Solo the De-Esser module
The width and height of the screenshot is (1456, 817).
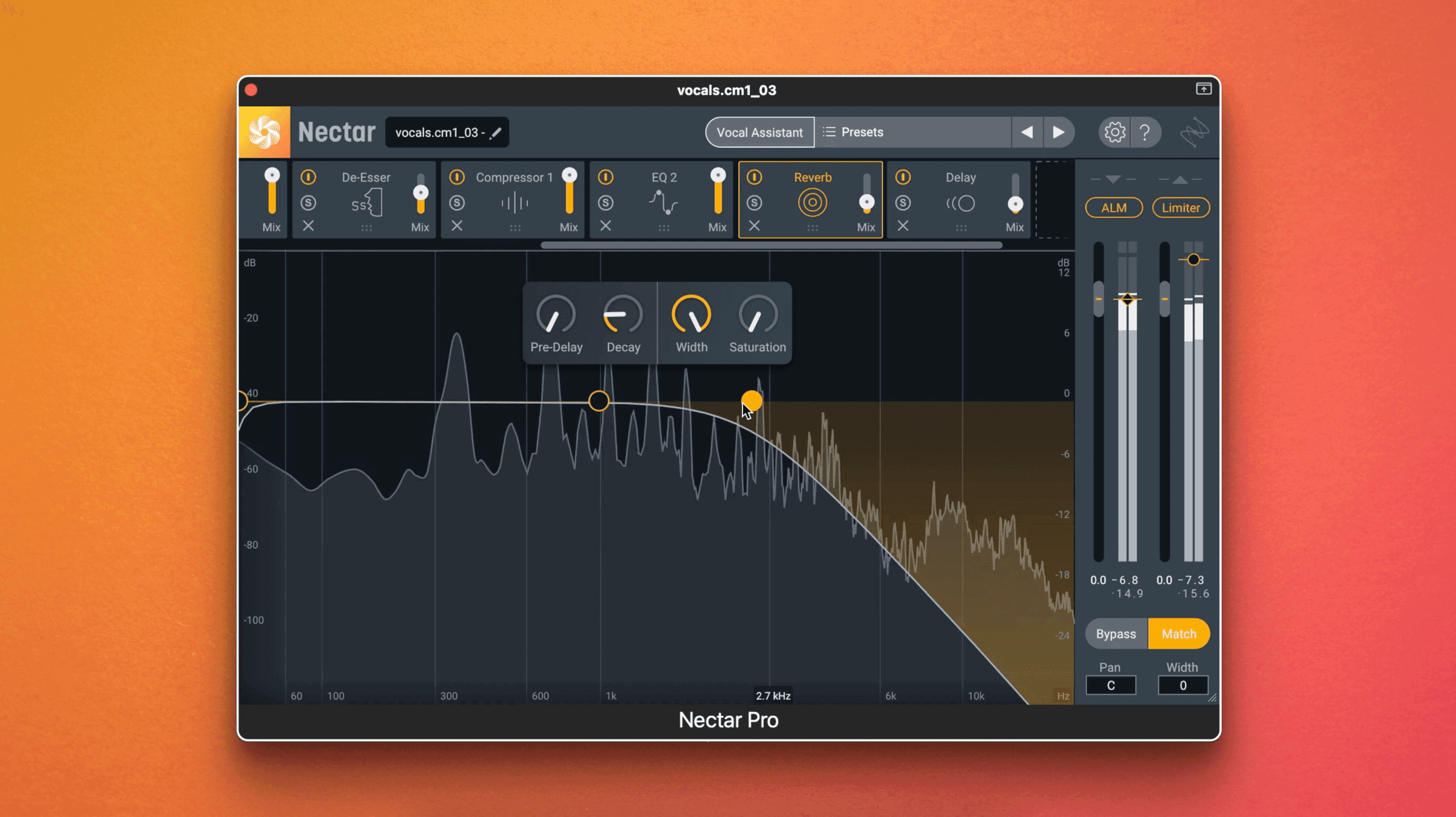[308, 203]
